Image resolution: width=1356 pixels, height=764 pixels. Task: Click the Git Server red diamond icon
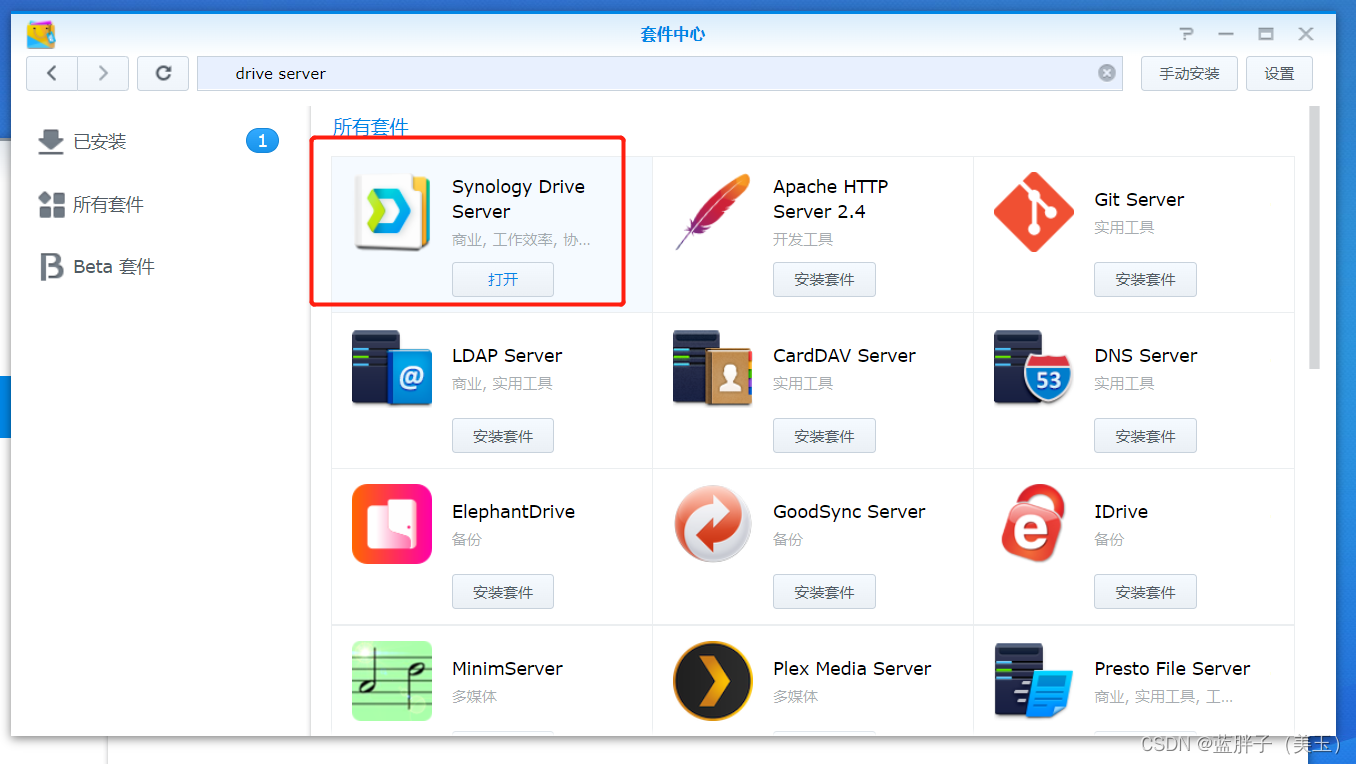click(1034, 212)
